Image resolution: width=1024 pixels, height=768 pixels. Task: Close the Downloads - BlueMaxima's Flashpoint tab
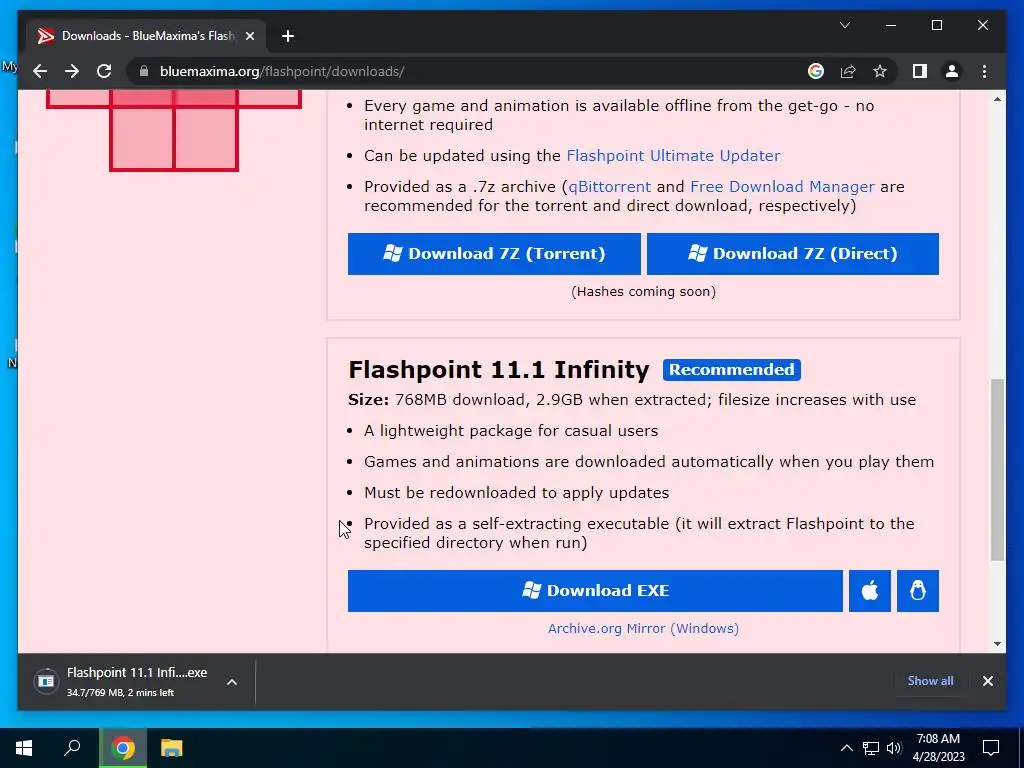pyautogui.click(x=249, y=36)
